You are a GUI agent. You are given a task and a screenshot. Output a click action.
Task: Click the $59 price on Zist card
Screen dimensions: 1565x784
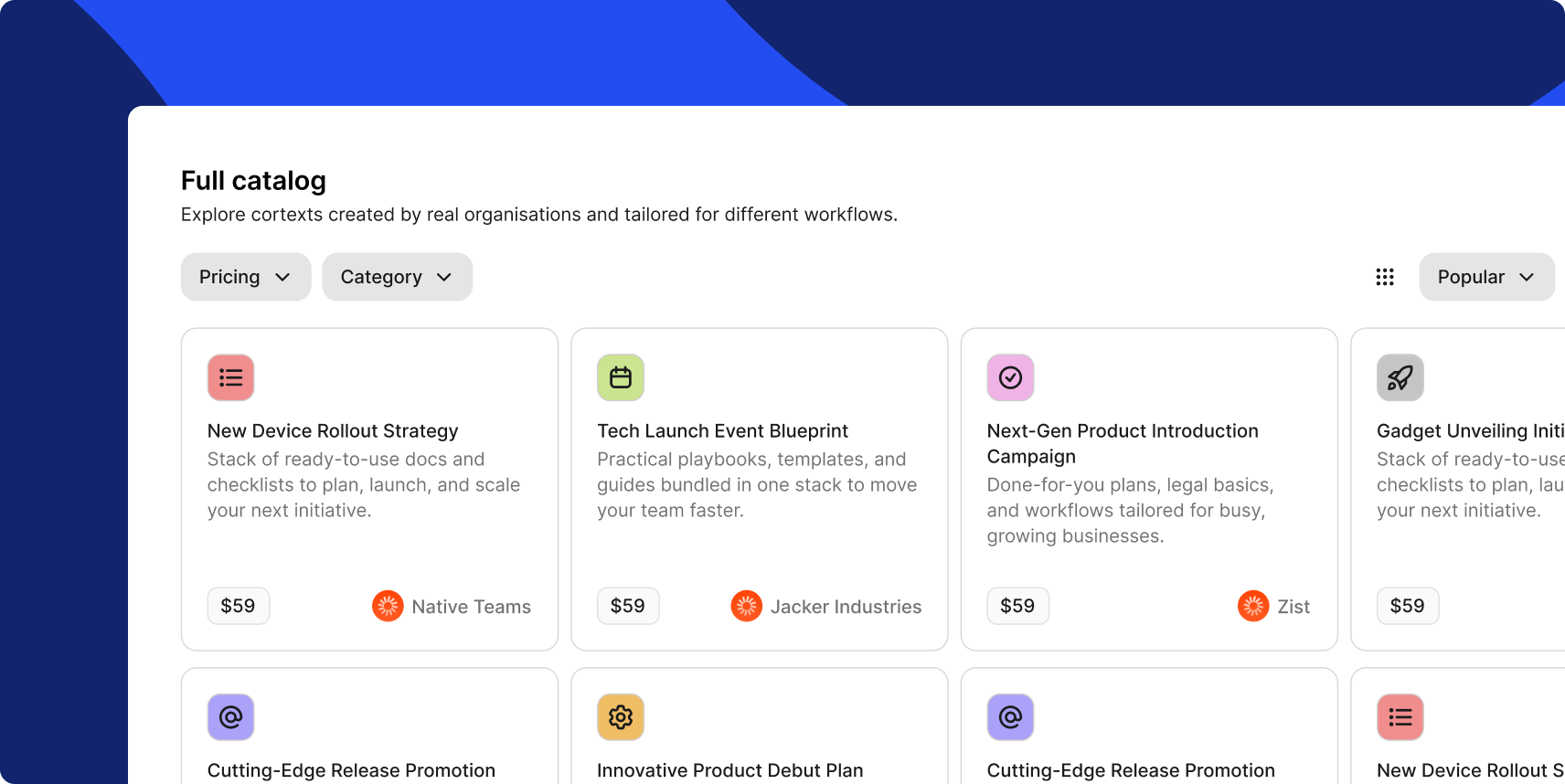[x=1017, y=606]
